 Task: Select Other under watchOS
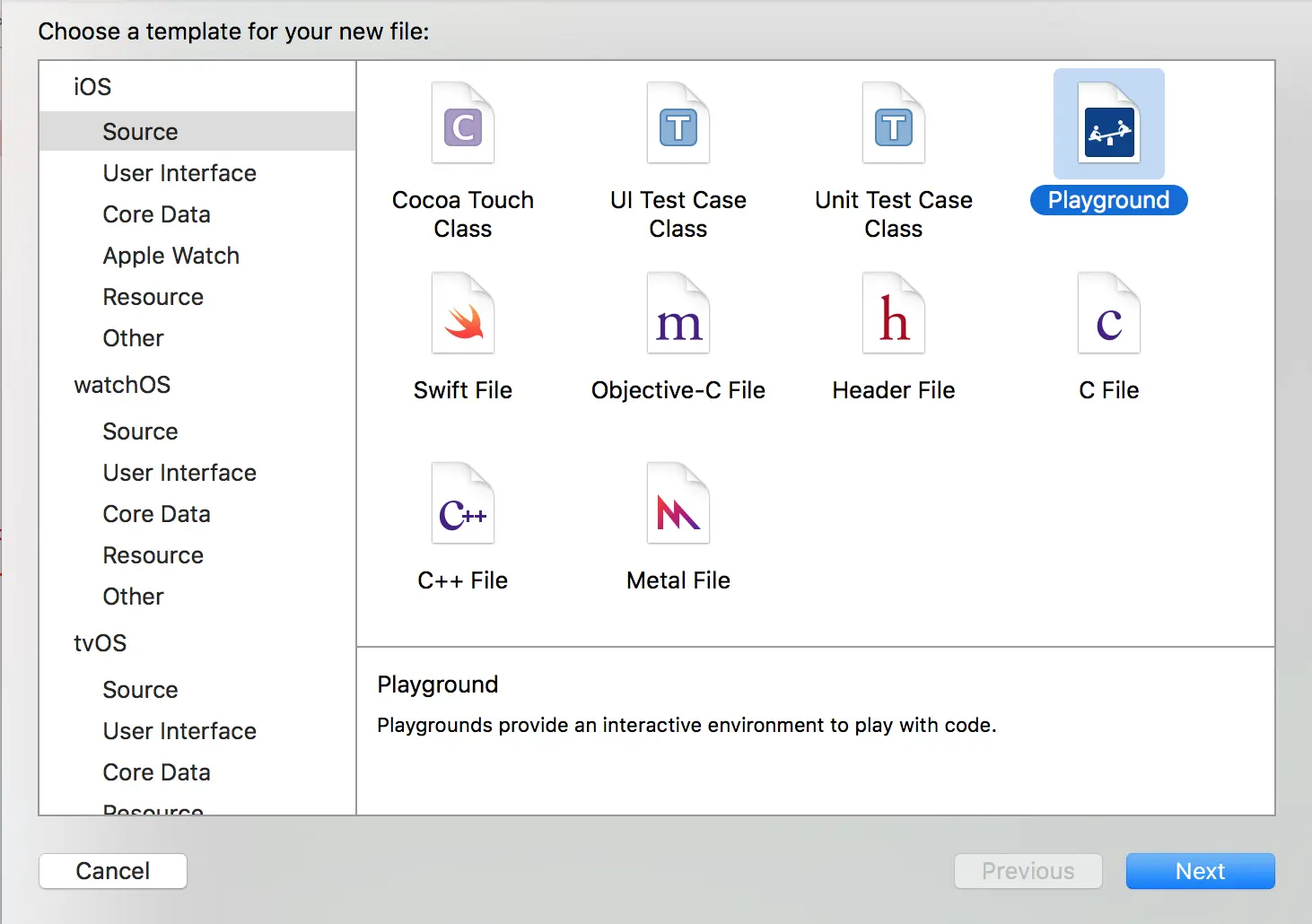(134, 597)
